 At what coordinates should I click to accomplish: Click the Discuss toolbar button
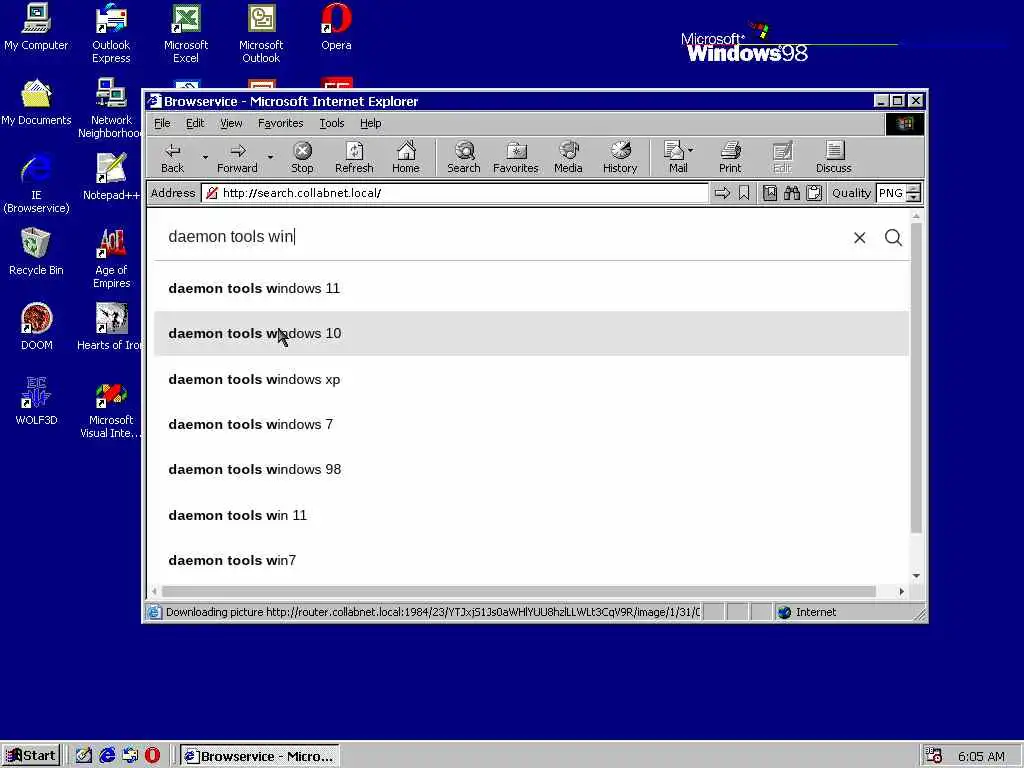833,157
